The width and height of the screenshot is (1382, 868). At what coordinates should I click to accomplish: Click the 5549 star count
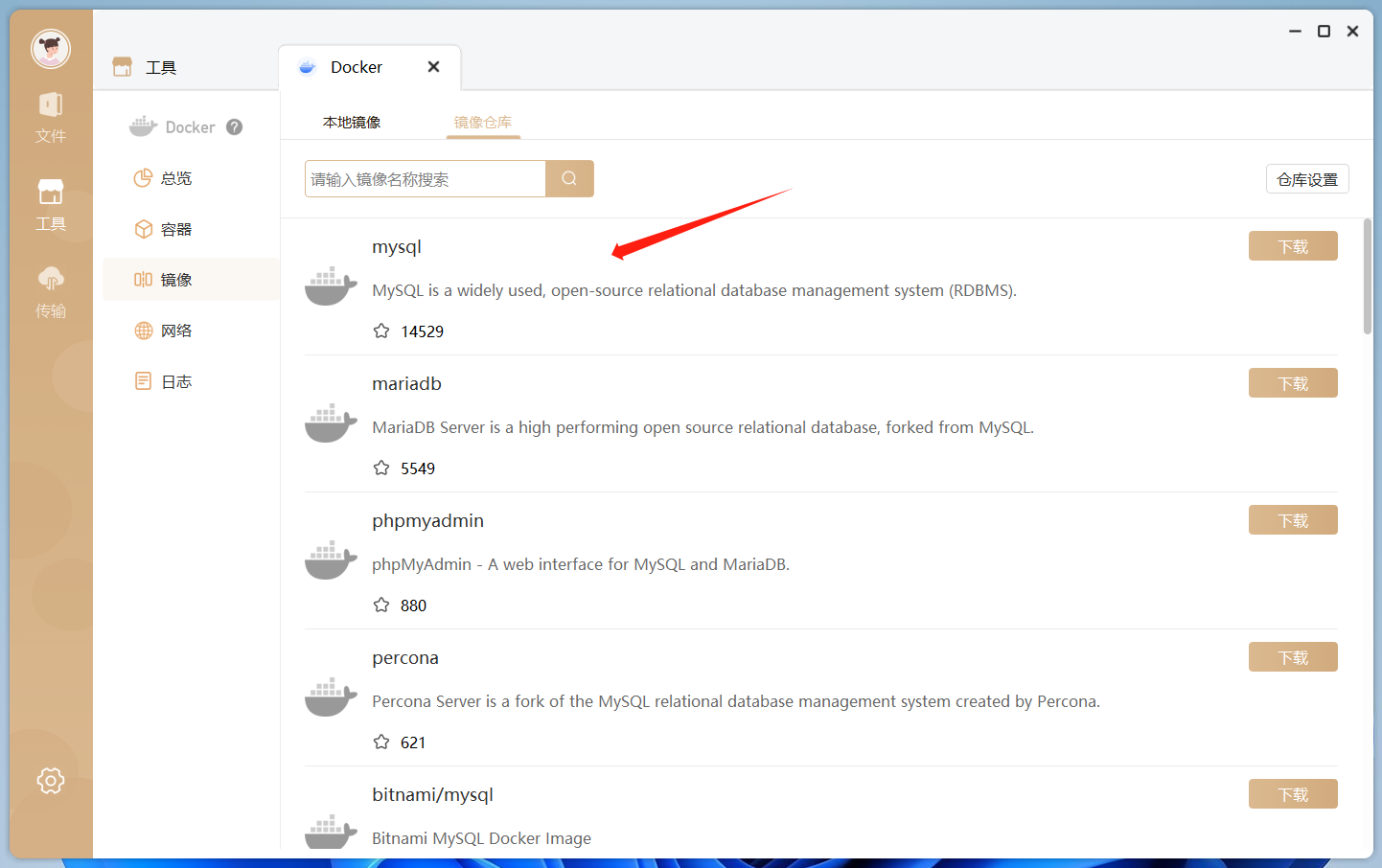tap(418, 468)
